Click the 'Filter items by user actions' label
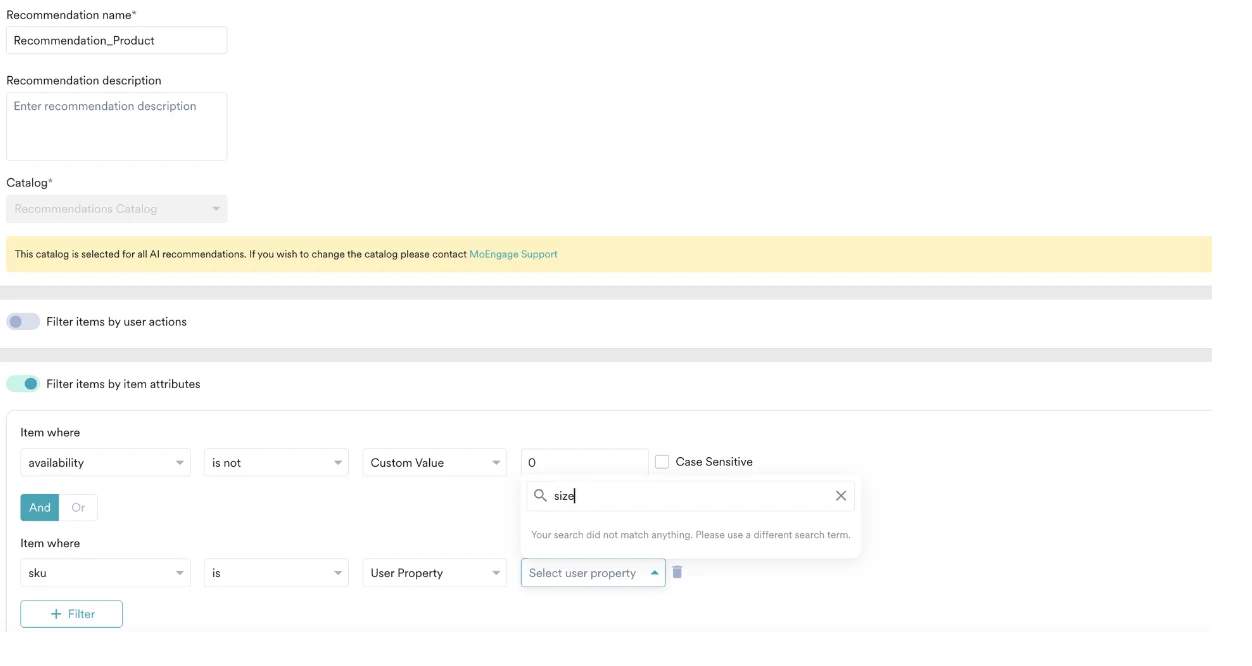Viewport: 1252px width, 666px height. [x=116, y=322]
